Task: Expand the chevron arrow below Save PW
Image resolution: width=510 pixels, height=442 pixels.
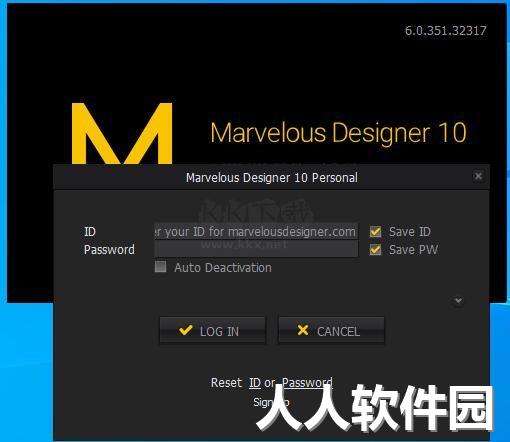Action: (459, 301)
